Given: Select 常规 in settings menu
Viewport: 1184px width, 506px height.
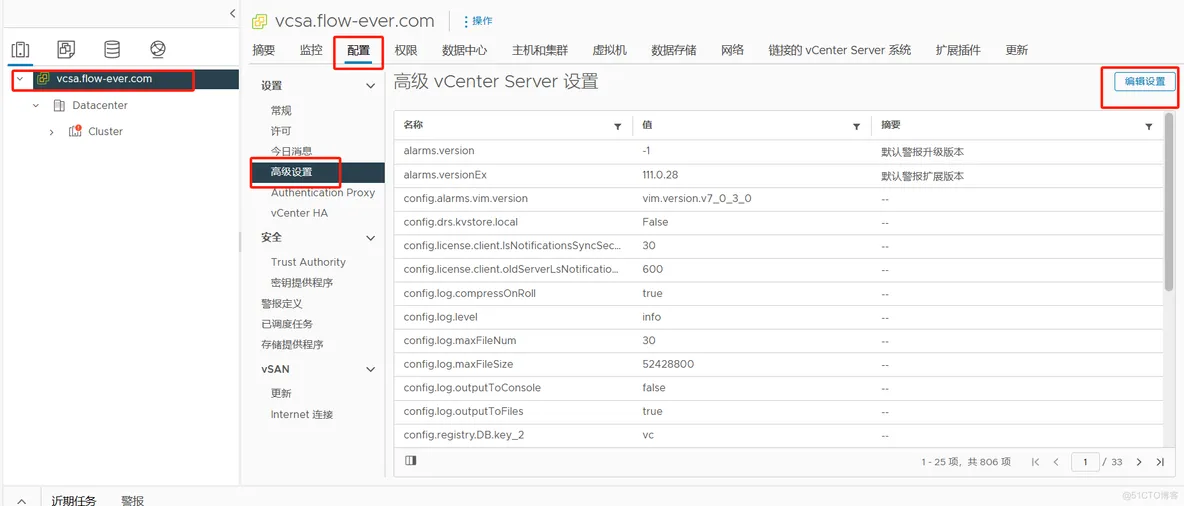Looking at the screenshot, I should pos(281,110).
